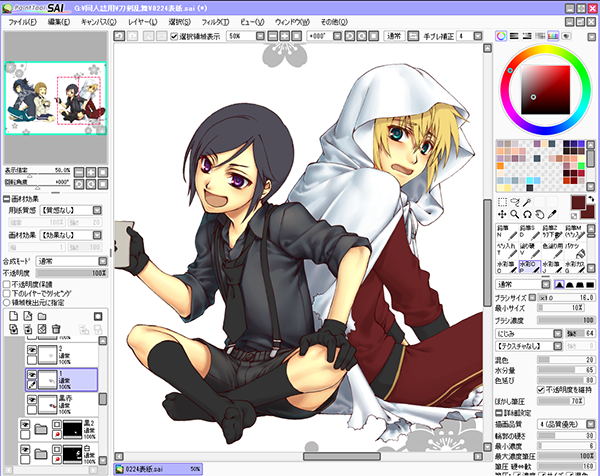The width and height of the screenshot is (600, 476).
Task: Hide layer 2 with eye icon
Action: pyautogui.click(x=32, y=349)
